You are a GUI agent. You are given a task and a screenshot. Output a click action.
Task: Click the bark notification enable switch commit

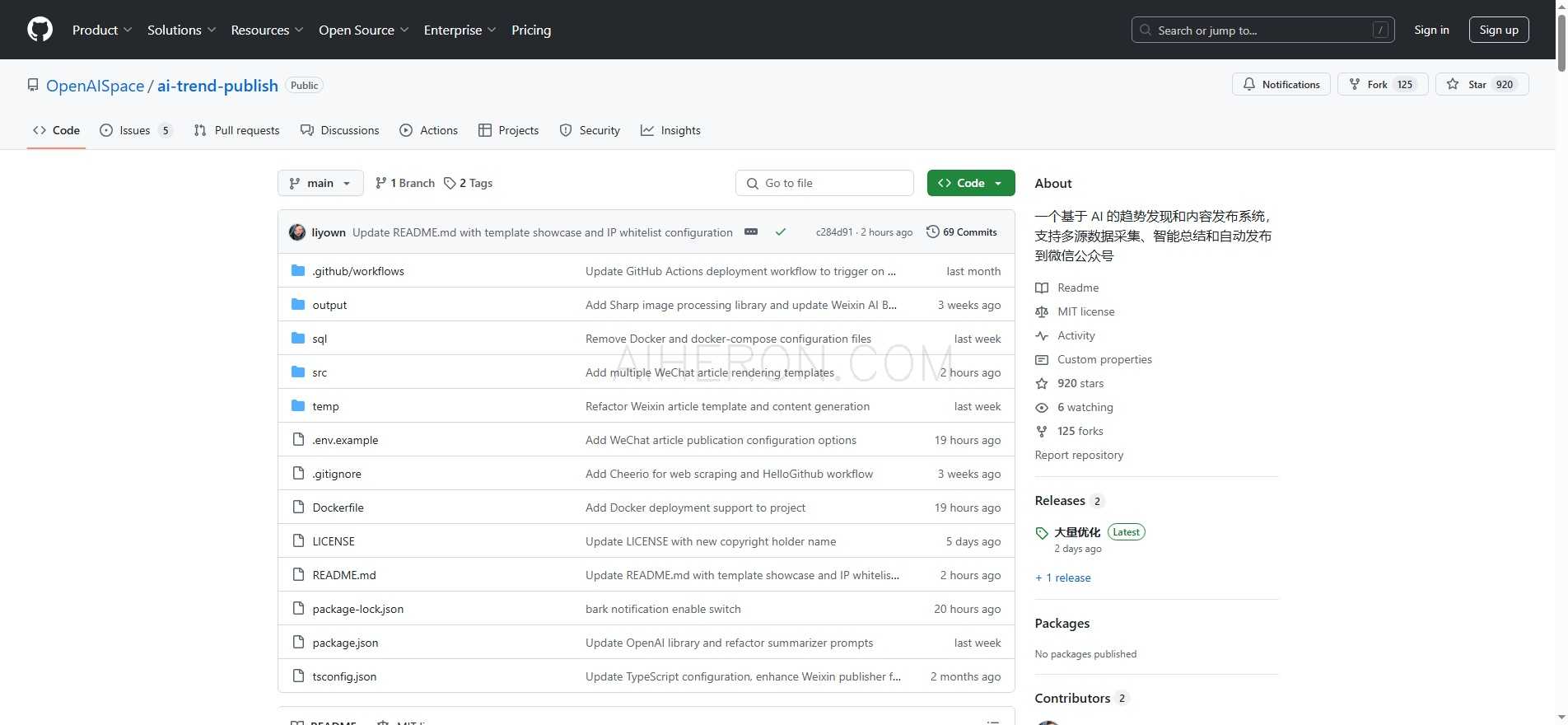[663, 609]
